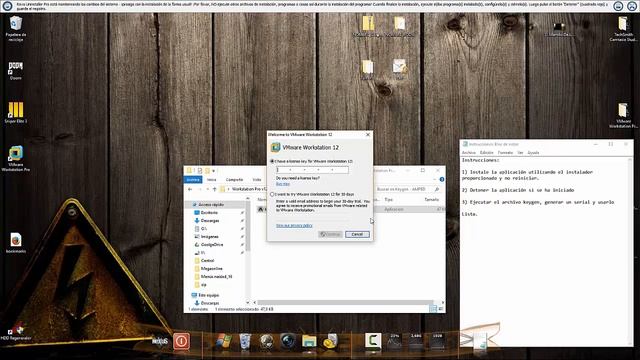
Task: Click the Continue button in VMware dialog
Action: [330, 234]
